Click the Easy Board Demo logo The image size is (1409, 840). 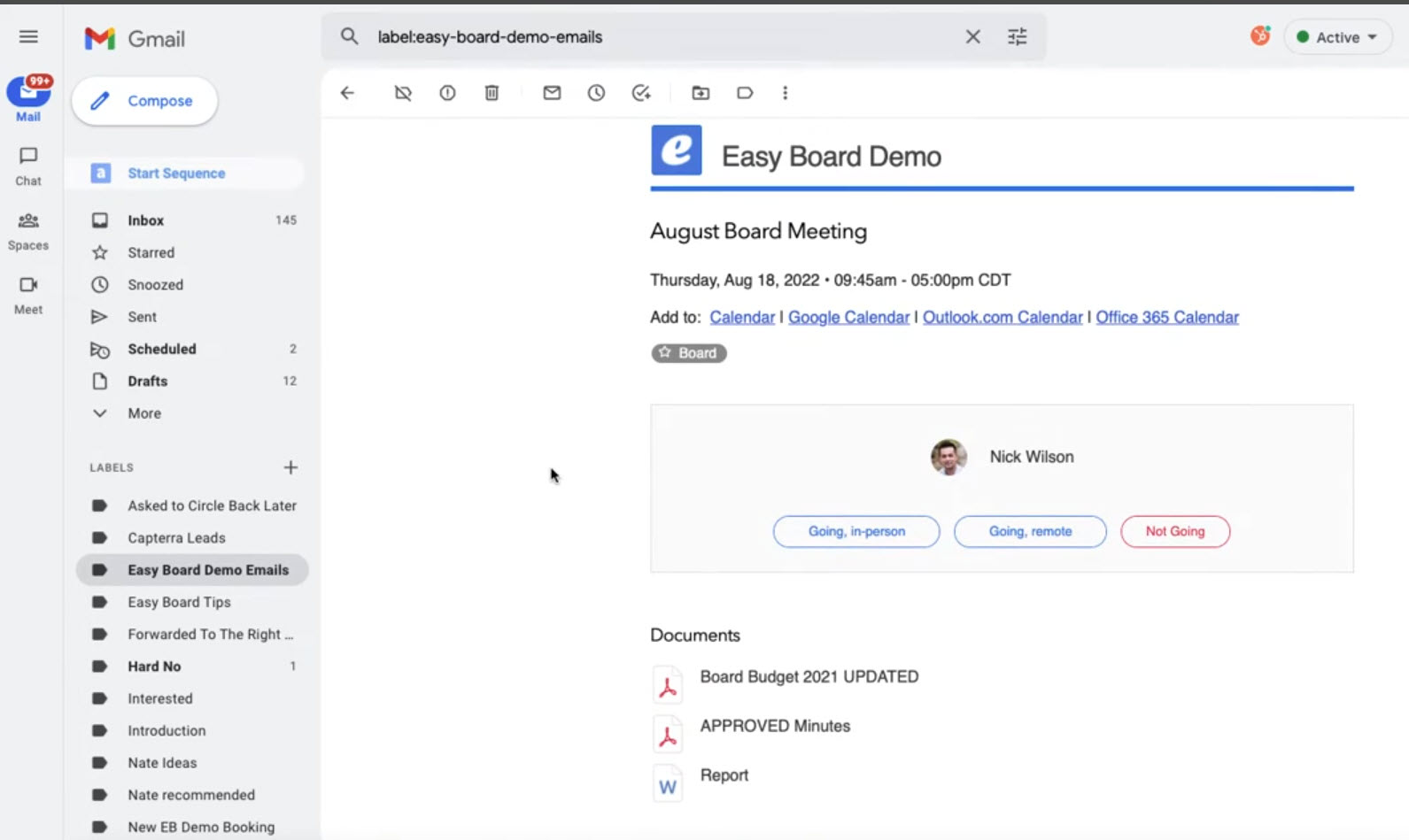pos(677,150)
